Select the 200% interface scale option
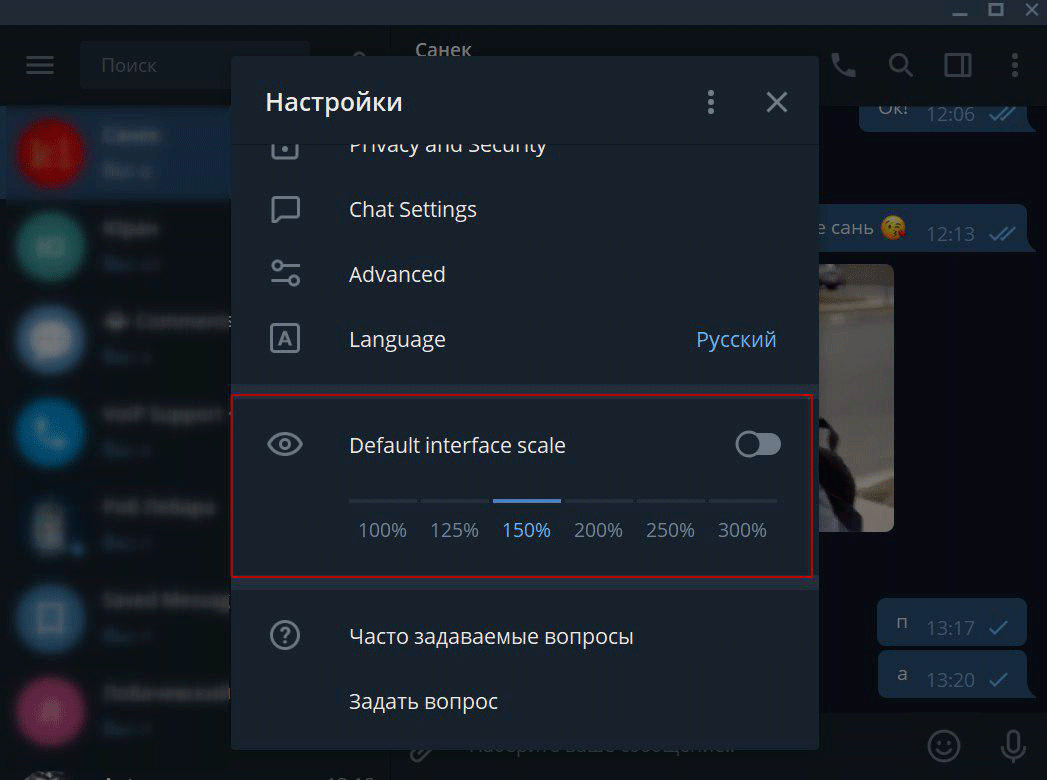The image size is (1047, 780). [x=598, y=530]
